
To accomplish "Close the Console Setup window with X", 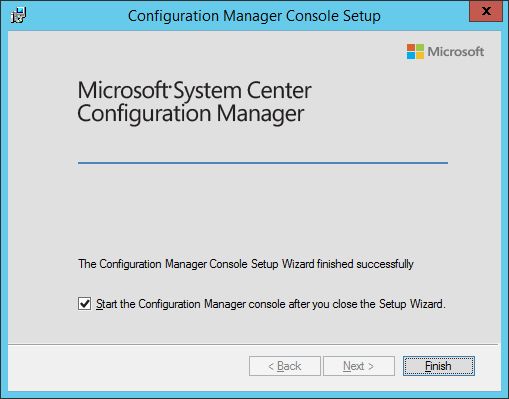I will click(486, 11).
